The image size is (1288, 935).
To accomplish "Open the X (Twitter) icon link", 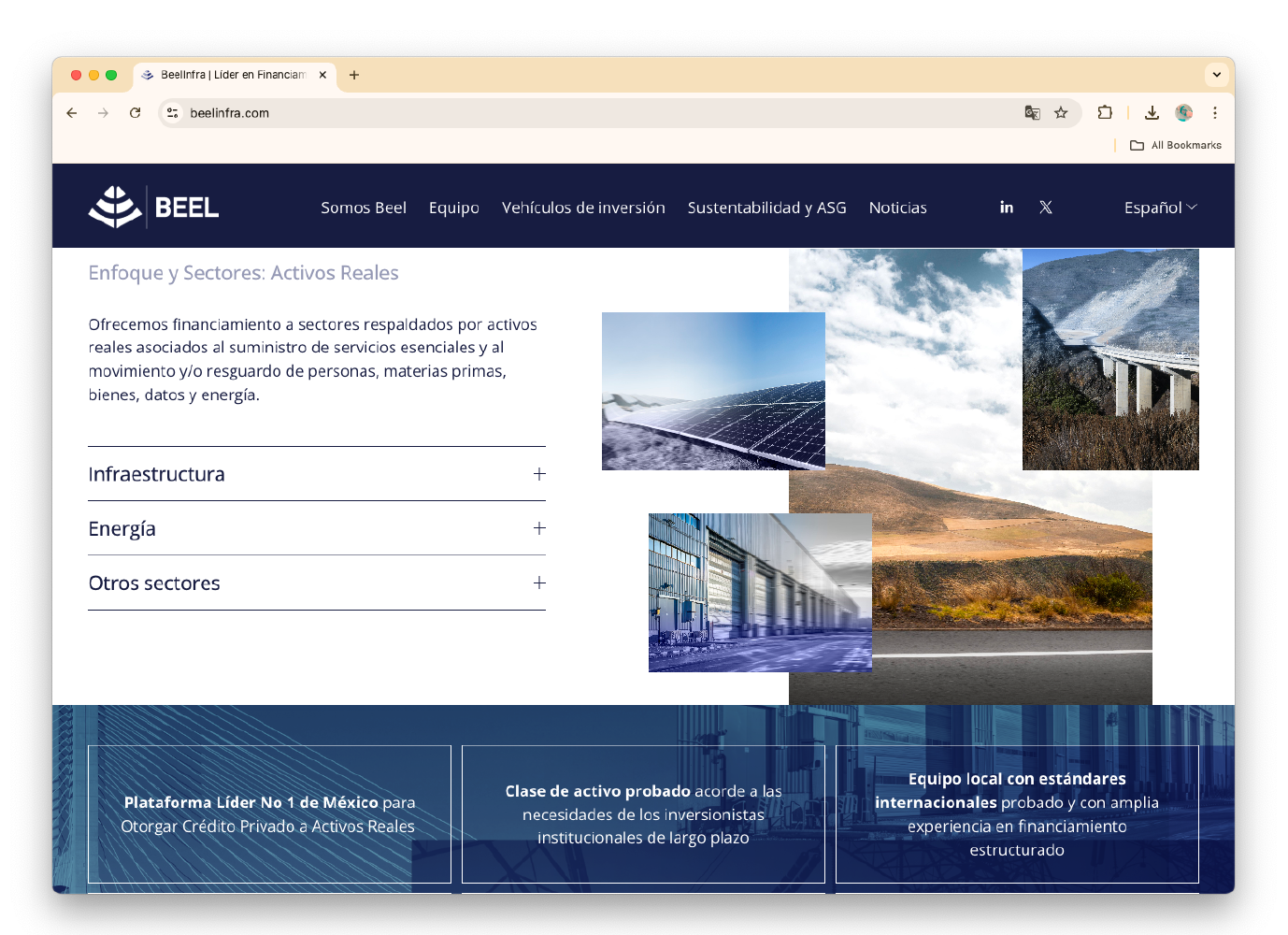I will 1046,208.
